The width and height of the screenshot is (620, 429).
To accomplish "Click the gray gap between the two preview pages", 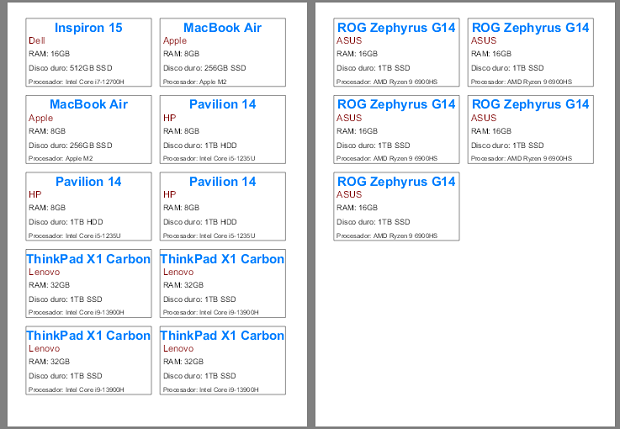I will [x=311, y=214].
